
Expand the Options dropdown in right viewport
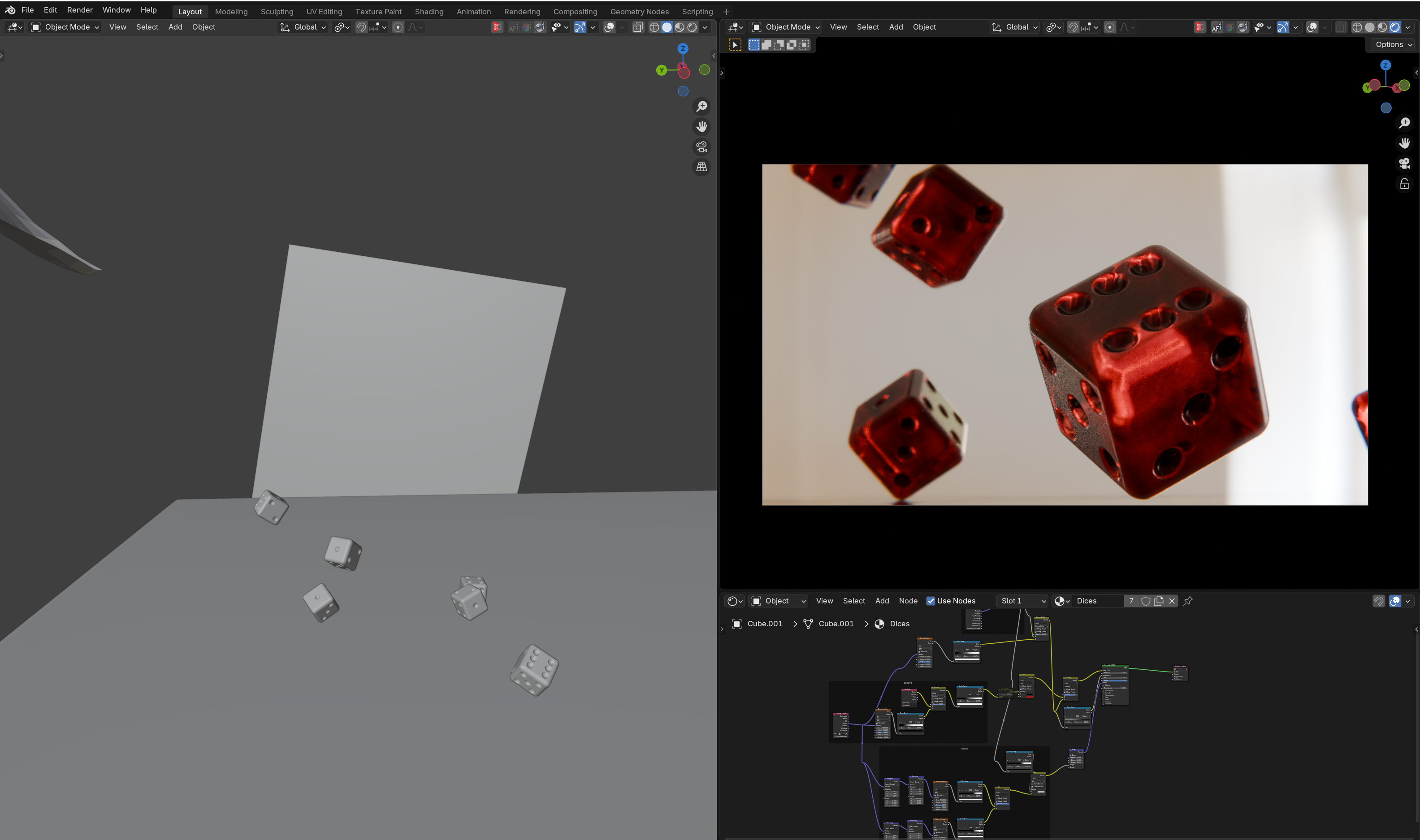click(x=1394, y=44)
